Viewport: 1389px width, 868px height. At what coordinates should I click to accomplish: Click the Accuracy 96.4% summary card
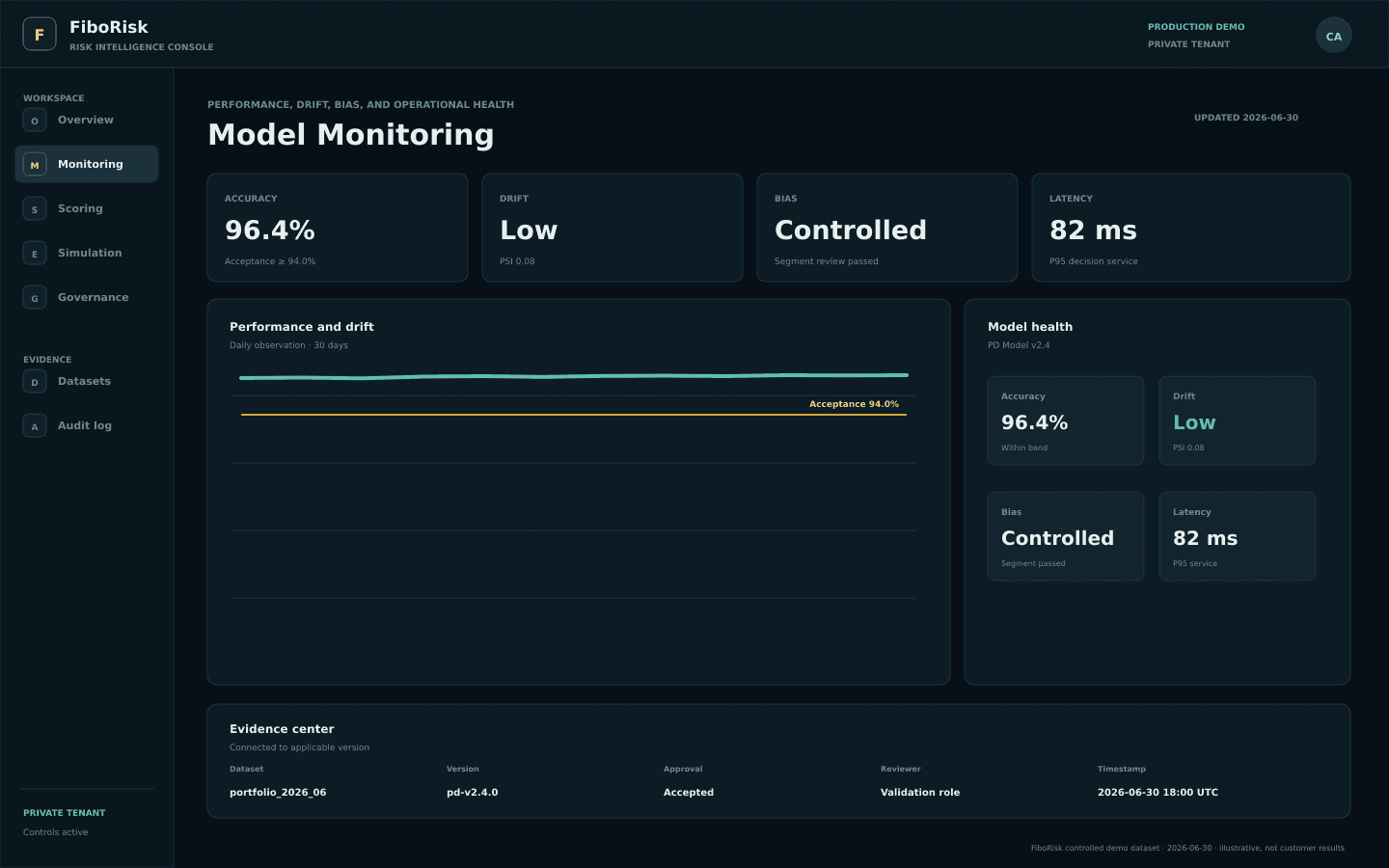point(338,228)
